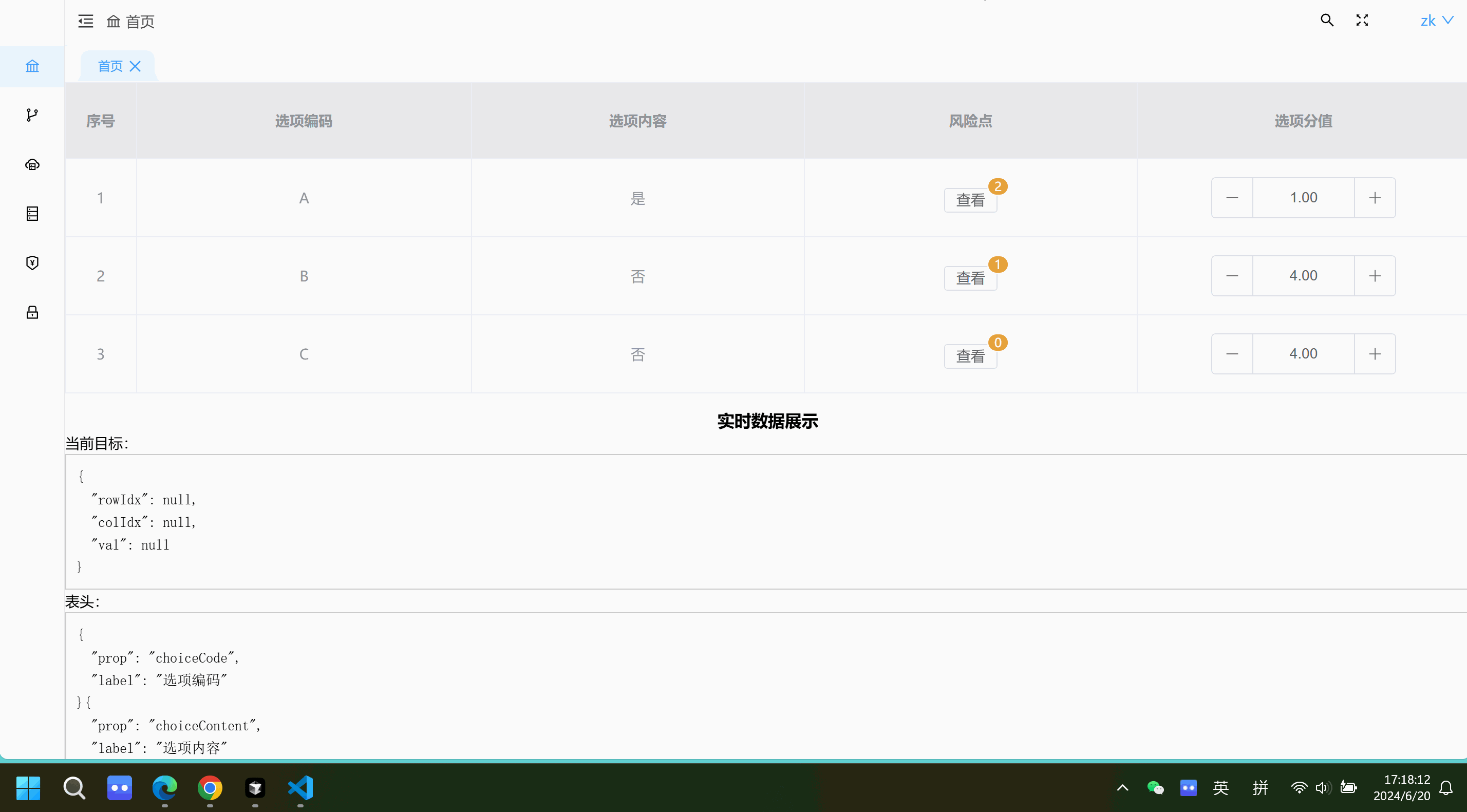
Task: Expand the zk user dropdown
Action: (1436, 21)
